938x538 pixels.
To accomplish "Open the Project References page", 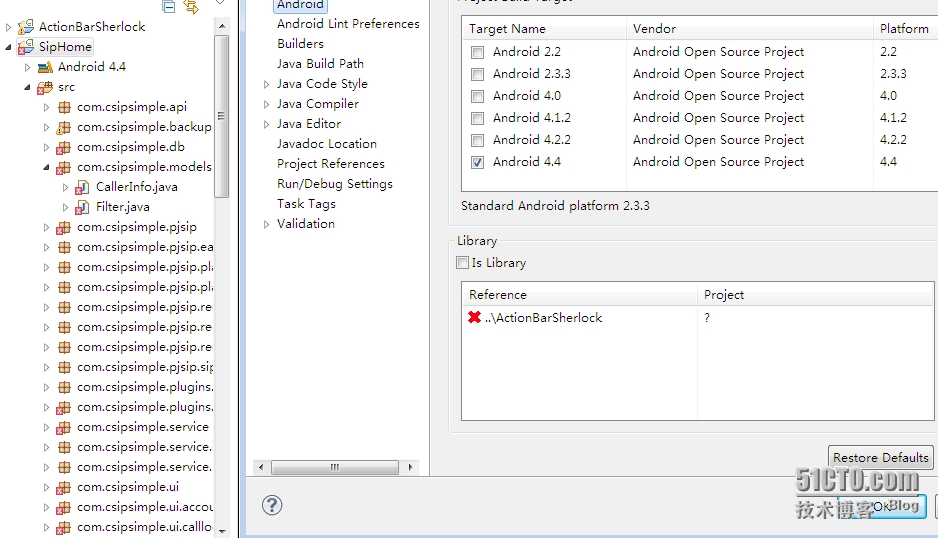I will click(331, 164).
